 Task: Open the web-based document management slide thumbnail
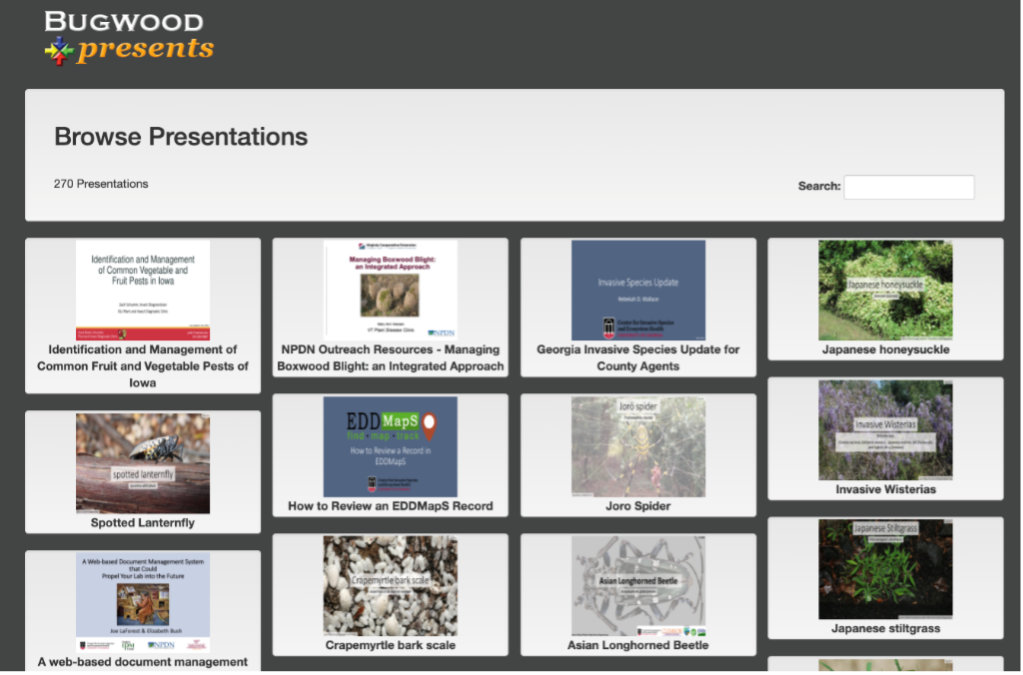click(143, 603)
